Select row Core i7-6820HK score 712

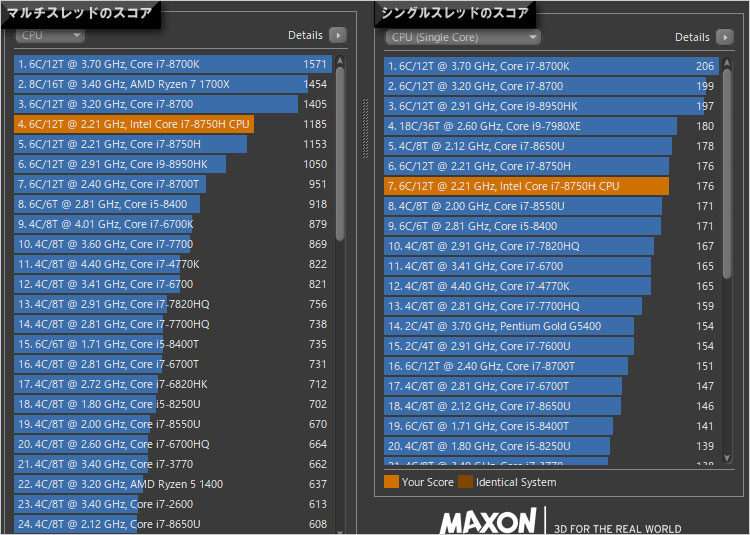pos(173,384)
